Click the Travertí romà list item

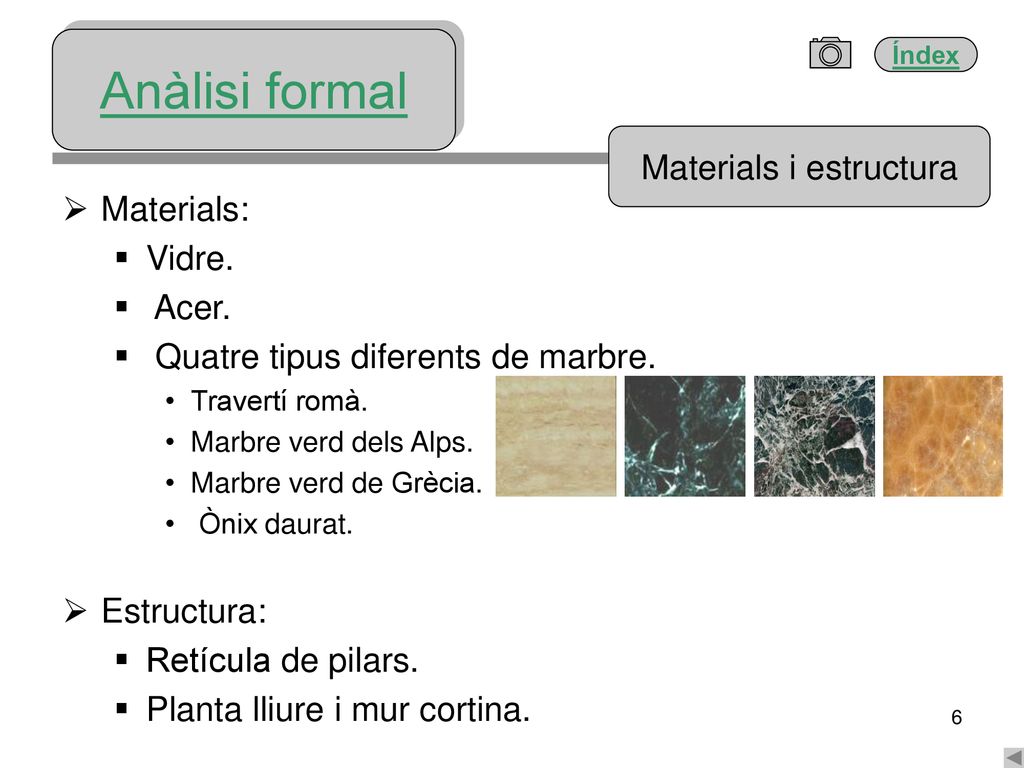[x=279, y=401]
